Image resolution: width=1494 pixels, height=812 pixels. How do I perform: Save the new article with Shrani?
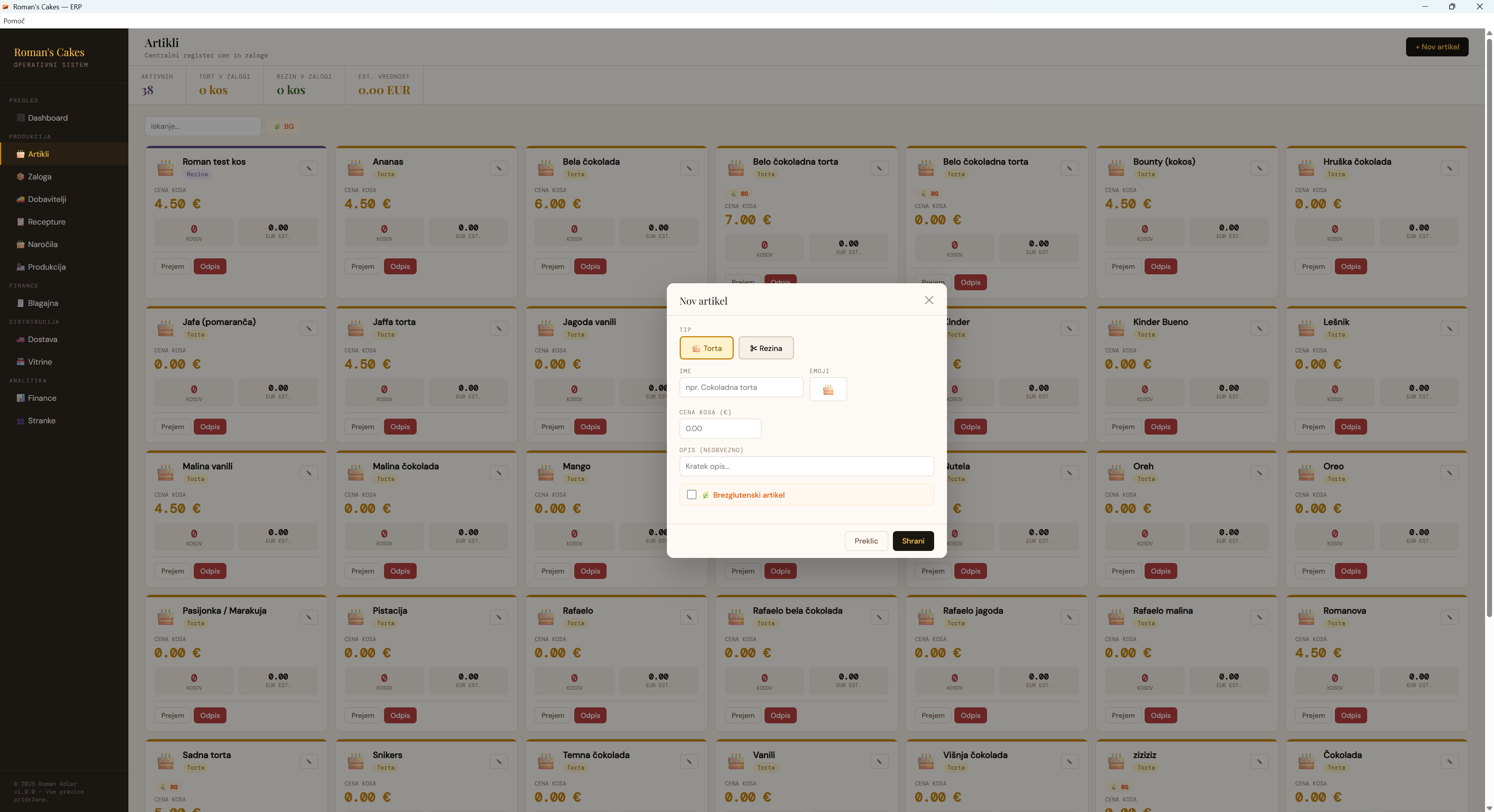point(913,541)
